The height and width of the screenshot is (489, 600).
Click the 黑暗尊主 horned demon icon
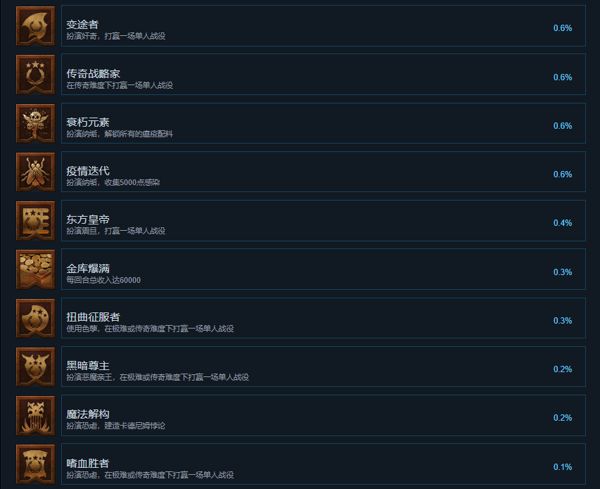pos(36,367)
